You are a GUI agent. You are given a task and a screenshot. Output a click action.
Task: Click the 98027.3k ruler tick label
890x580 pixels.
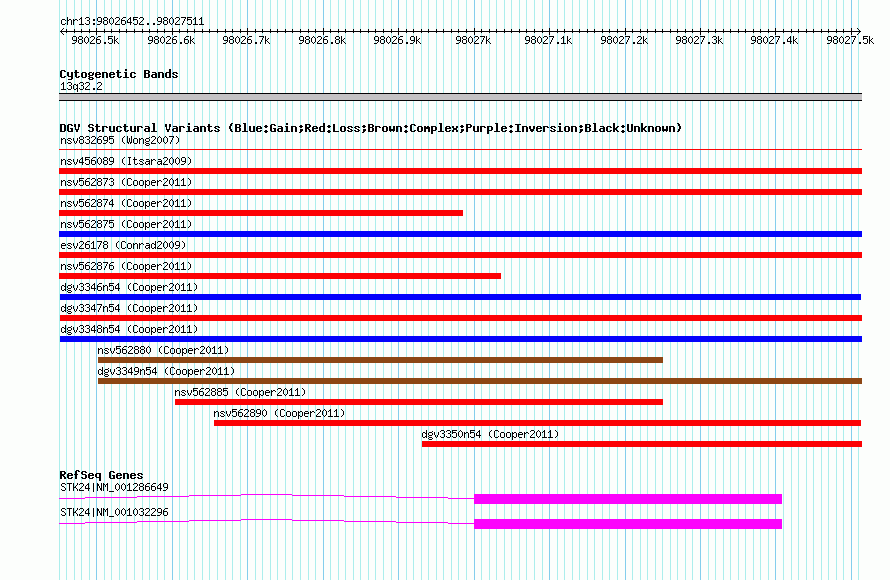click(699, 40)
